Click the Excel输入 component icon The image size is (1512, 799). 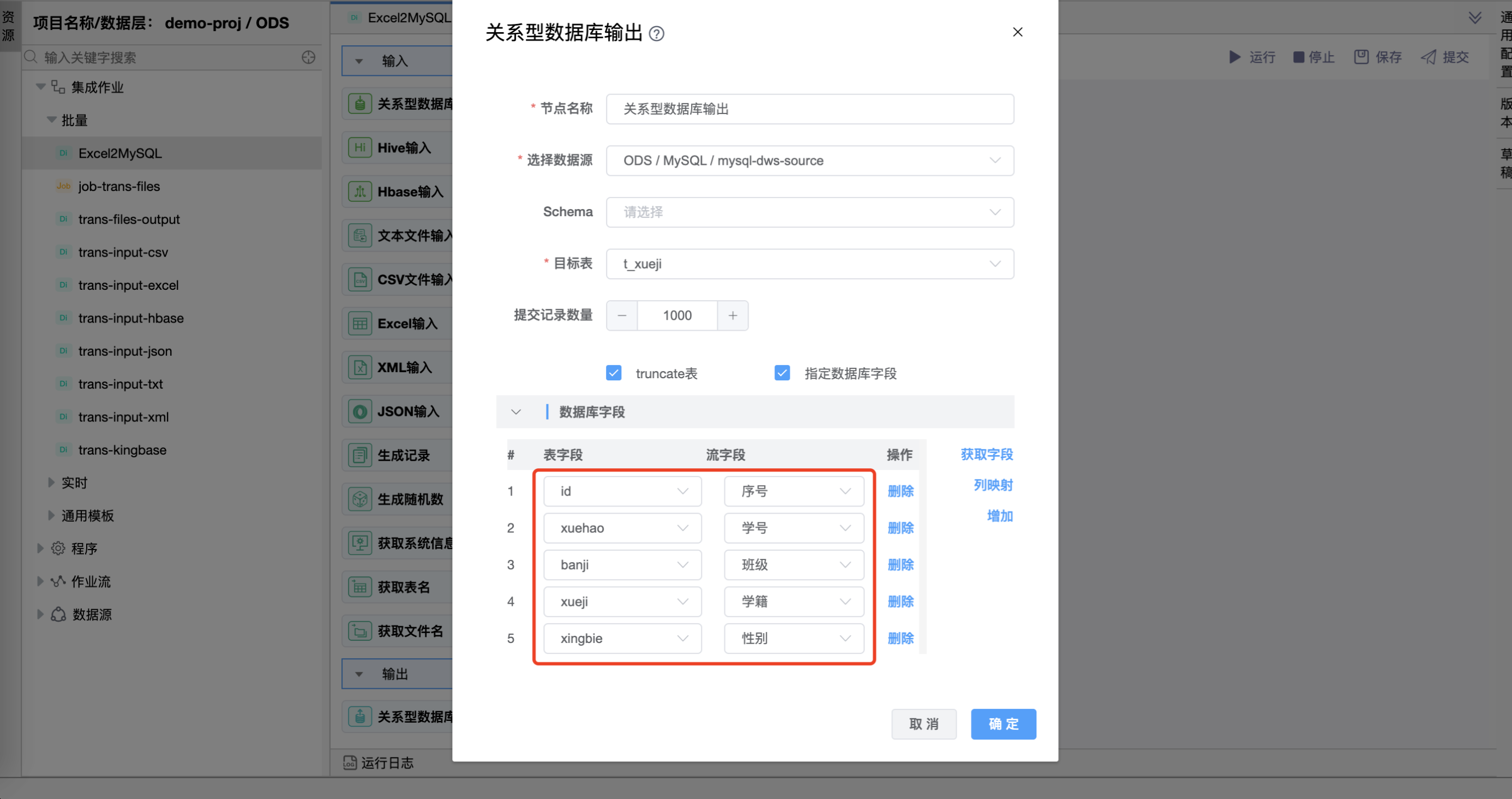360,324
